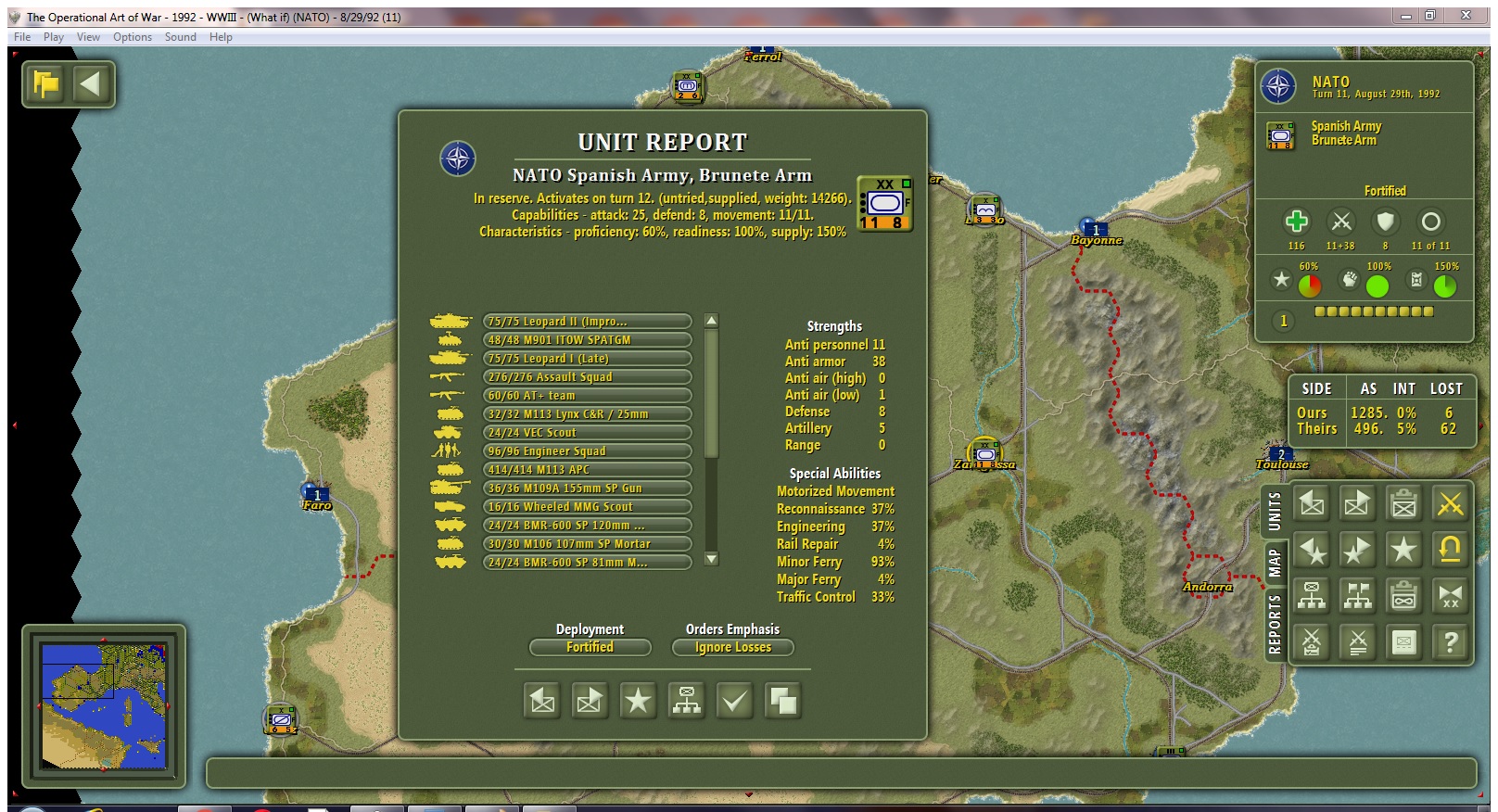
Task: Switch to the UNITS tab
Action: point(1275,511)
